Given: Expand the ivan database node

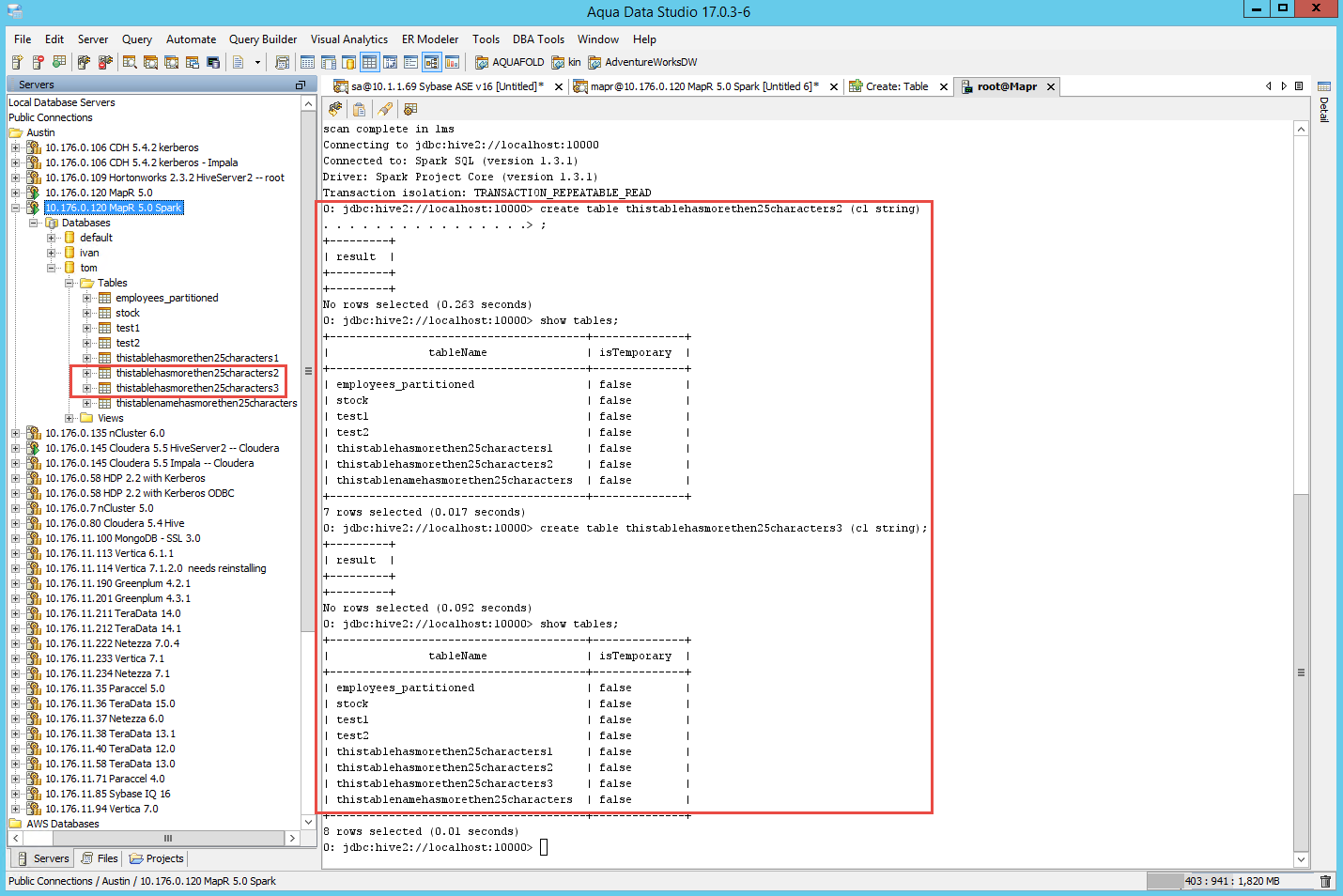Looking at the screenshot, I should click(x=51, y=253).
